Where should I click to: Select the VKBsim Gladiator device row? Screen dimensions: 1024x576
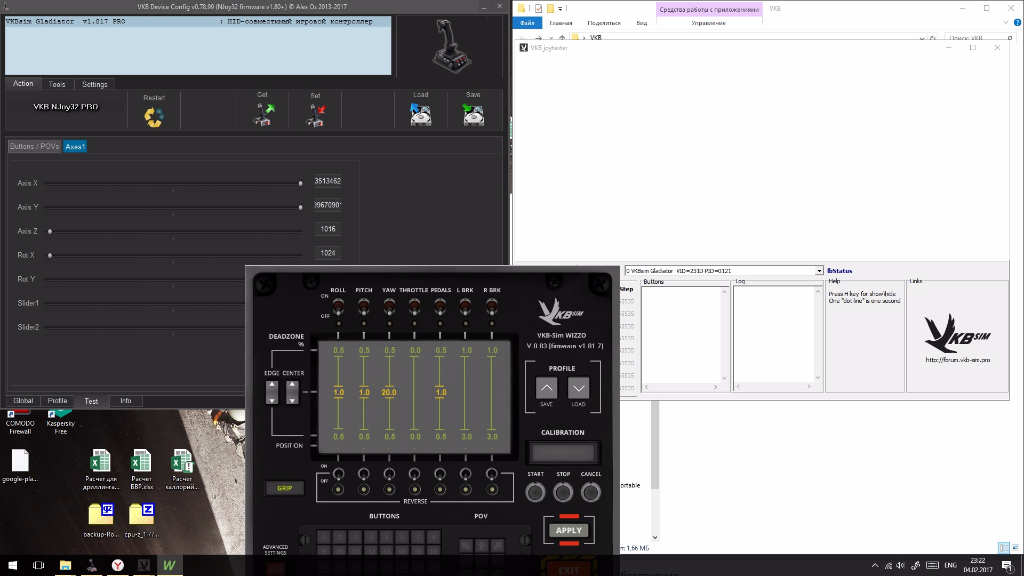(198, 22)
